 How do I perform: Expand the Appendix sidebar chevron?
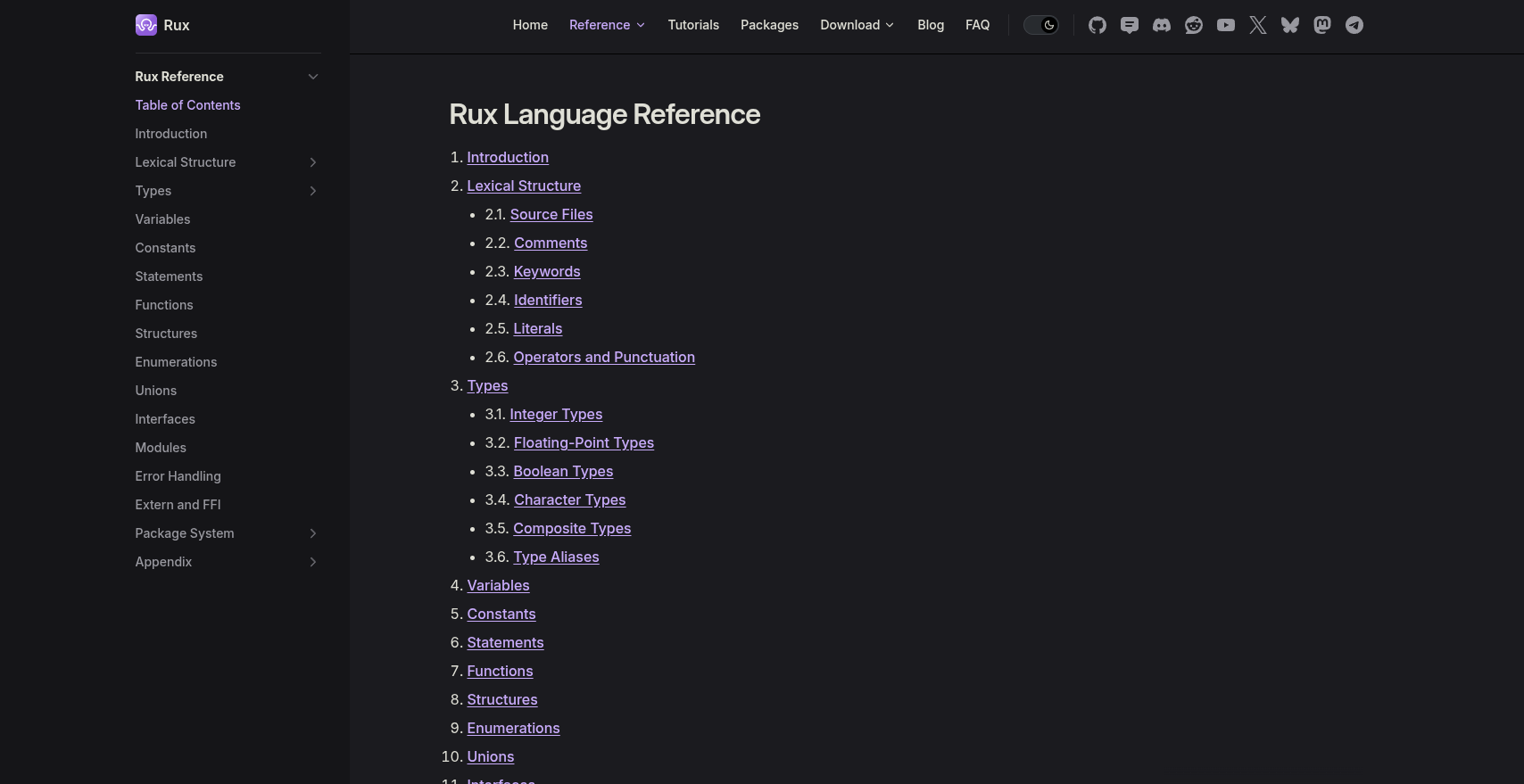[313, 562]
